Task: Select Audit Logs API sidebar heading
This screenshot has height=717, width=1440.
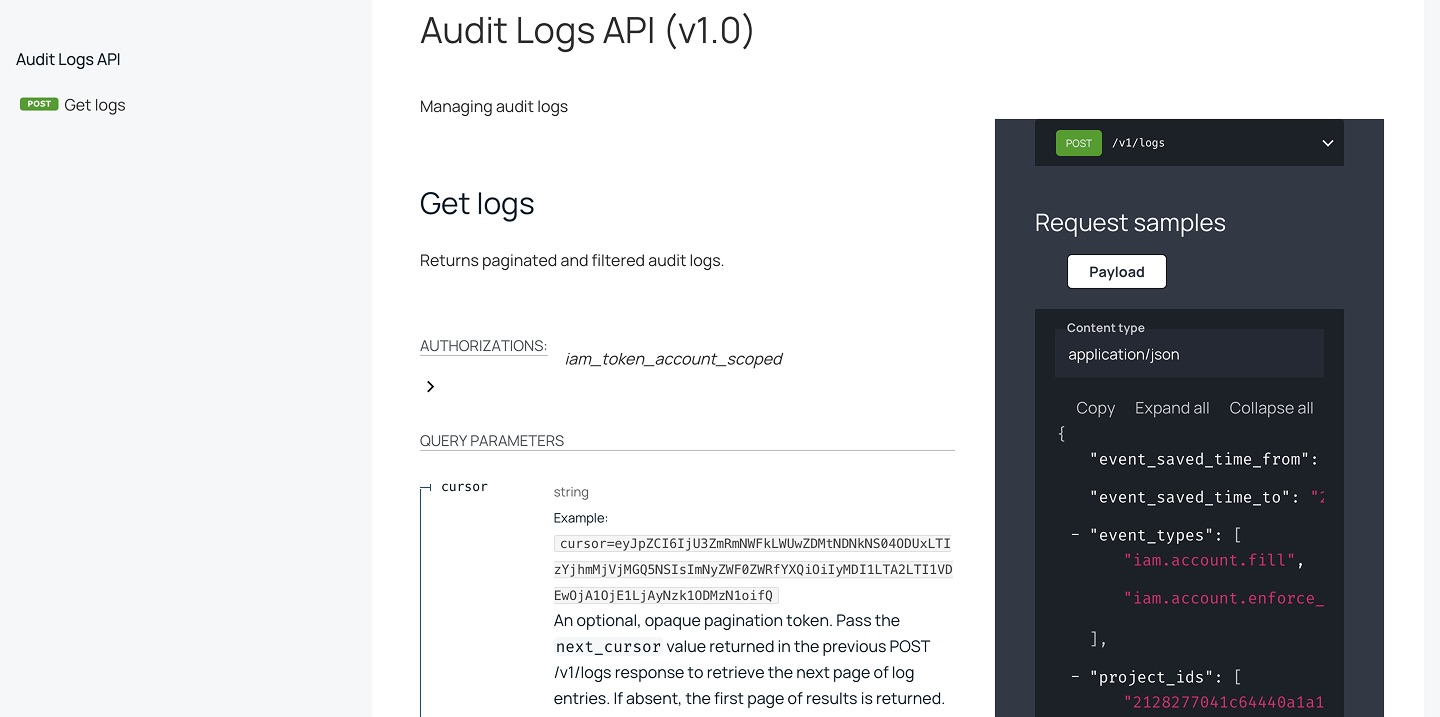Action: (68, 59)
